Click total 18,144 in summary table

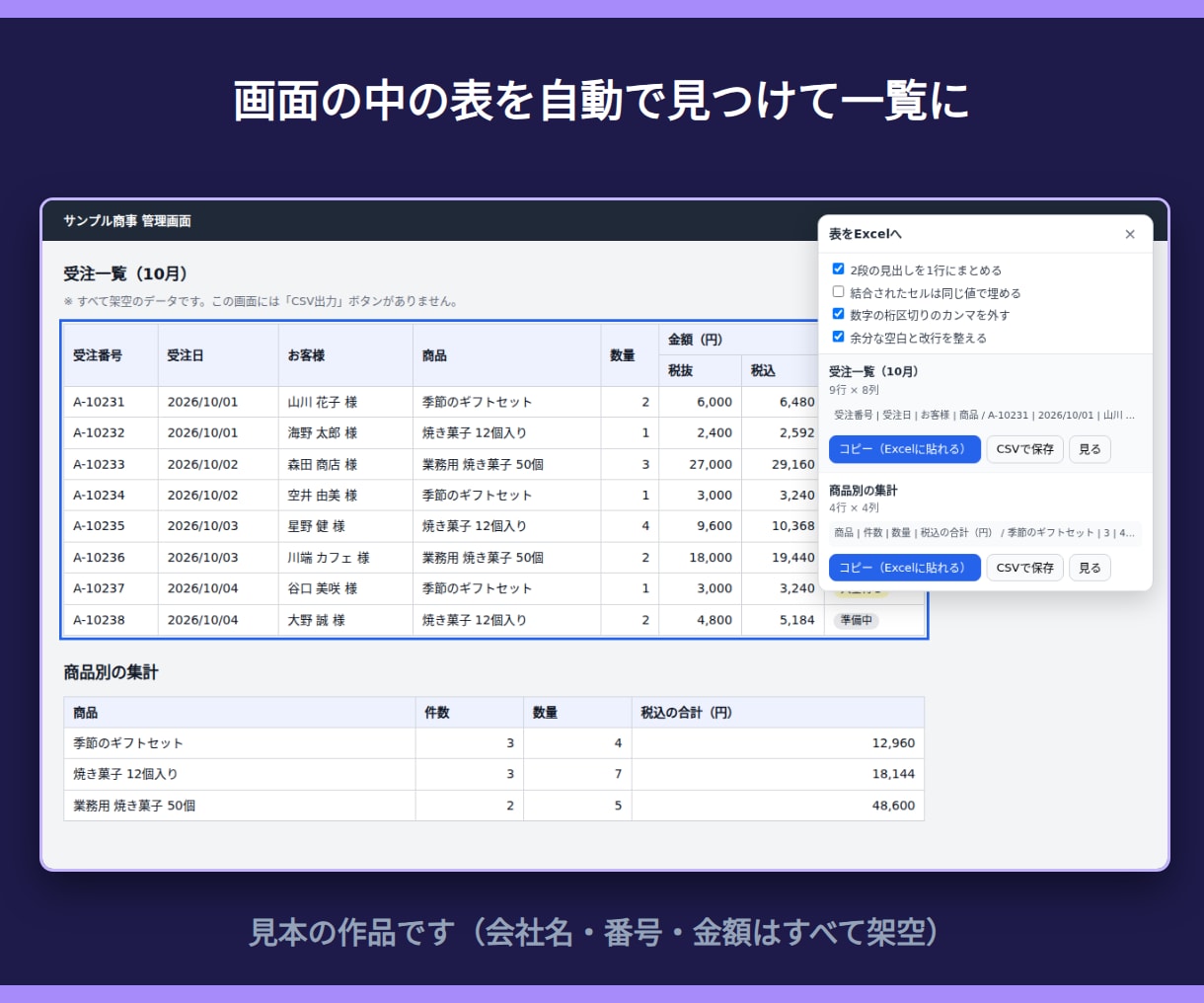(x=893, y=774)
